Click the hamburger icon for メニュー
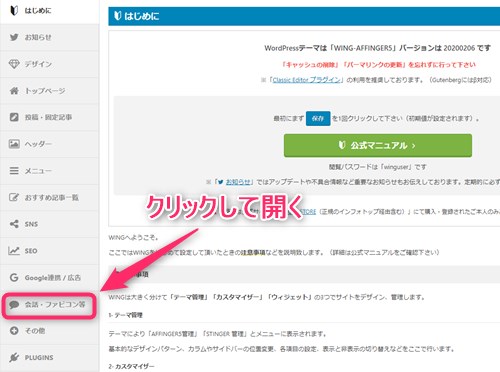 point(14,171)
